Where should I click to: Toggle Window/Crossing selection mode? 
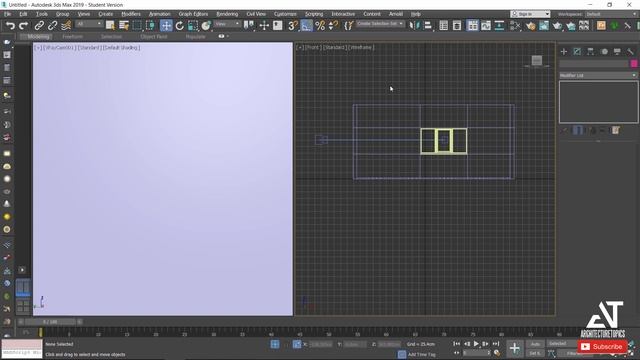(x=150, y=26)
